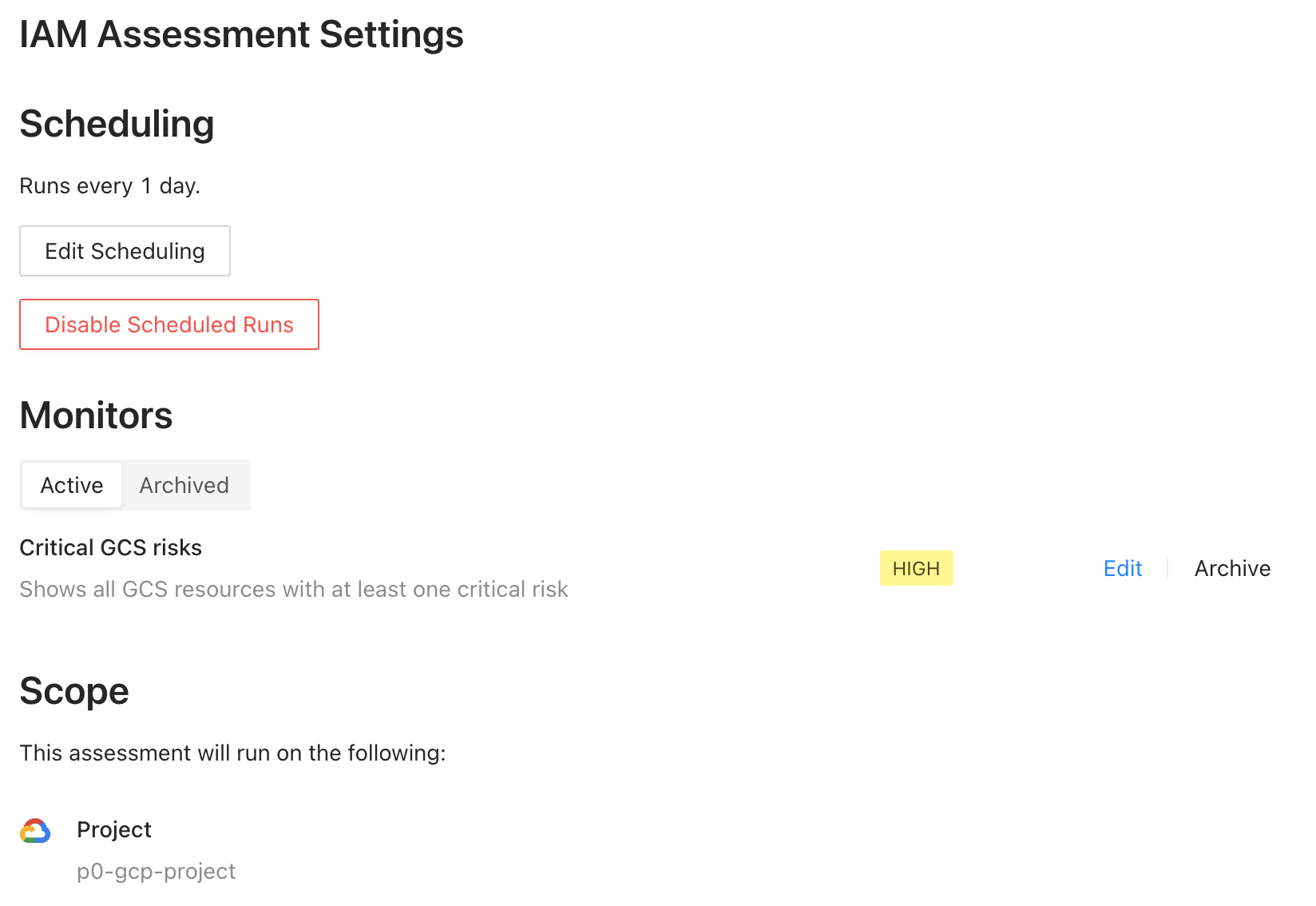Open the Edit Scheduling dialog
Image resolution: width=1316 pixels, height=906 pixels.
pos(125,251)
